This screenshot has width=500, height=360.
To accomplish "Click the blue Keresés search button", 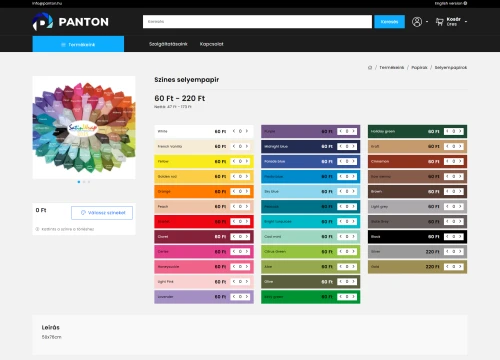I will (x=389, y=22).
